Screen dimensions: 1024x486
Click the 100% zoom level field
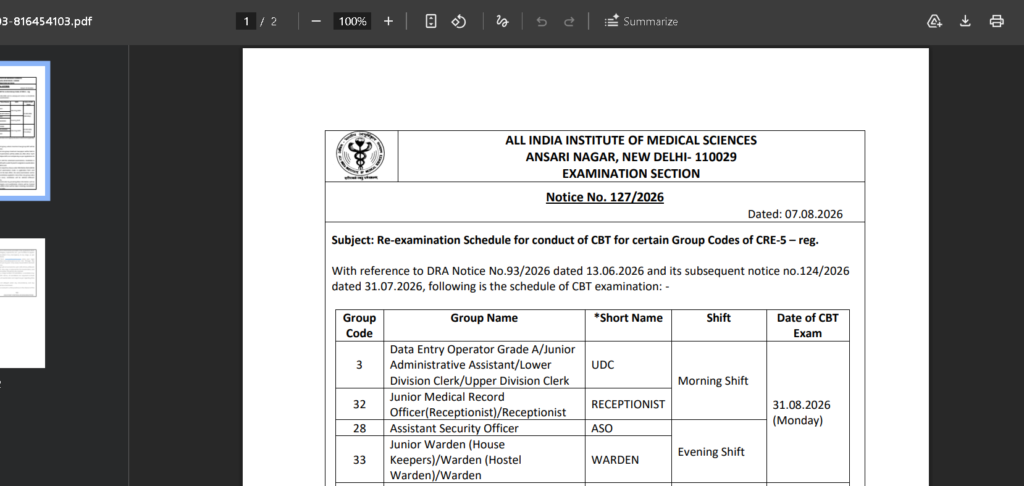353,22
